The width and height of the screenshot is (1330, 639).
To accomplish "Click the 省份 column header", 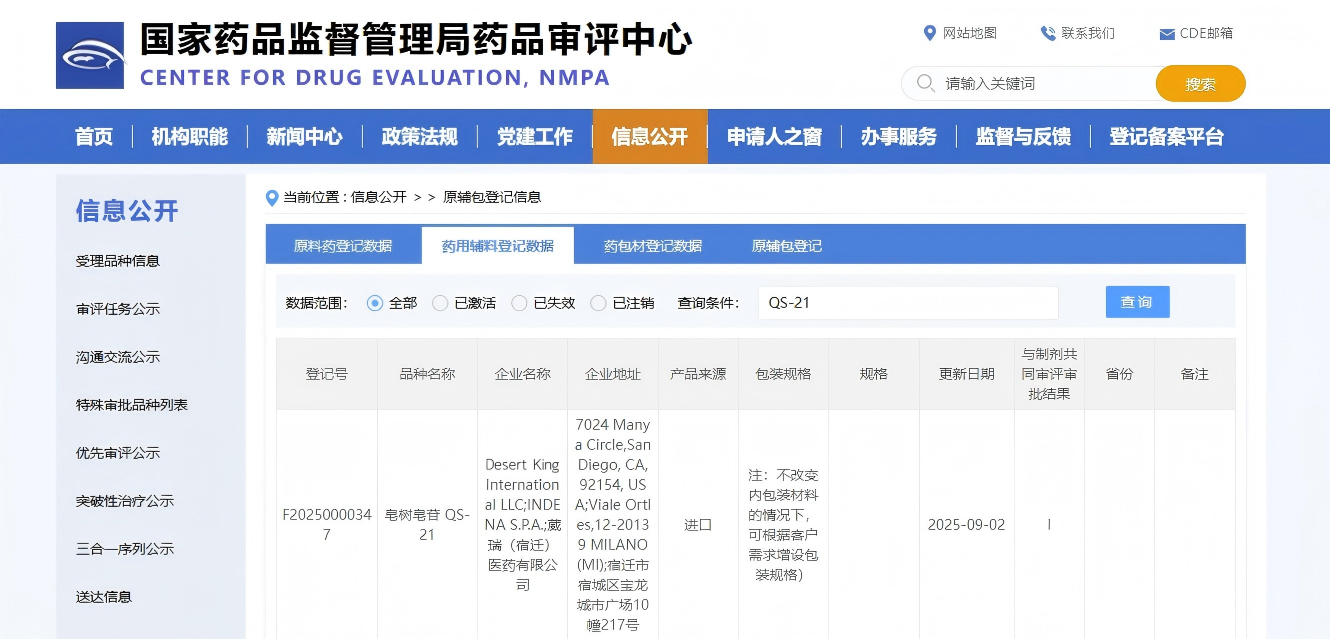I will pyautogui.click(x=1119, y=374).
